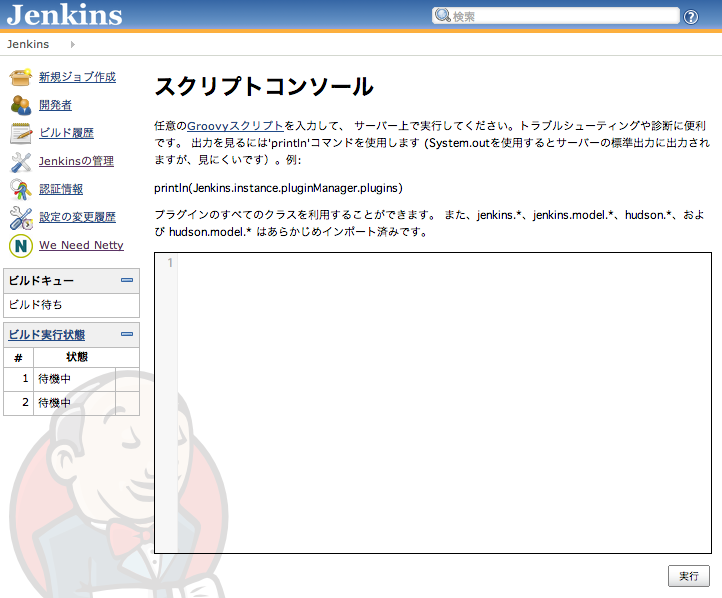Screen dimensions: 722x598
Task: Click the スクリプトコンソール page heading
Action: click(x=264, y=87)
